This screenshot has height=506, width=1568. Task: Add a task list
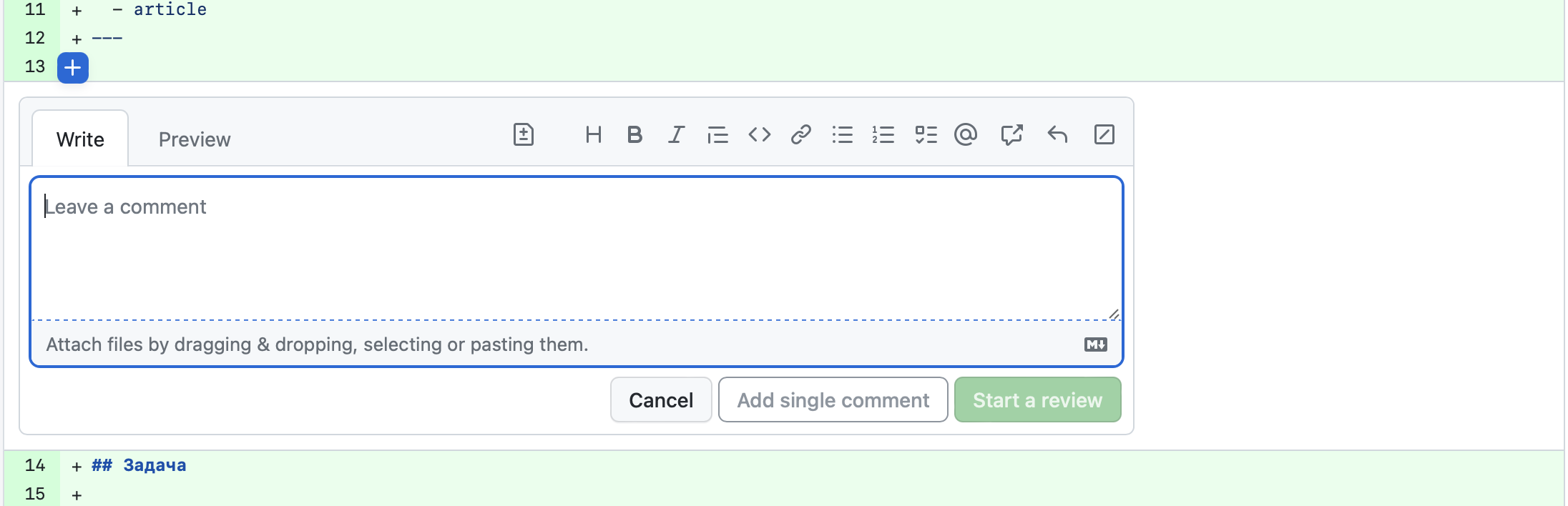pos(926,134)
